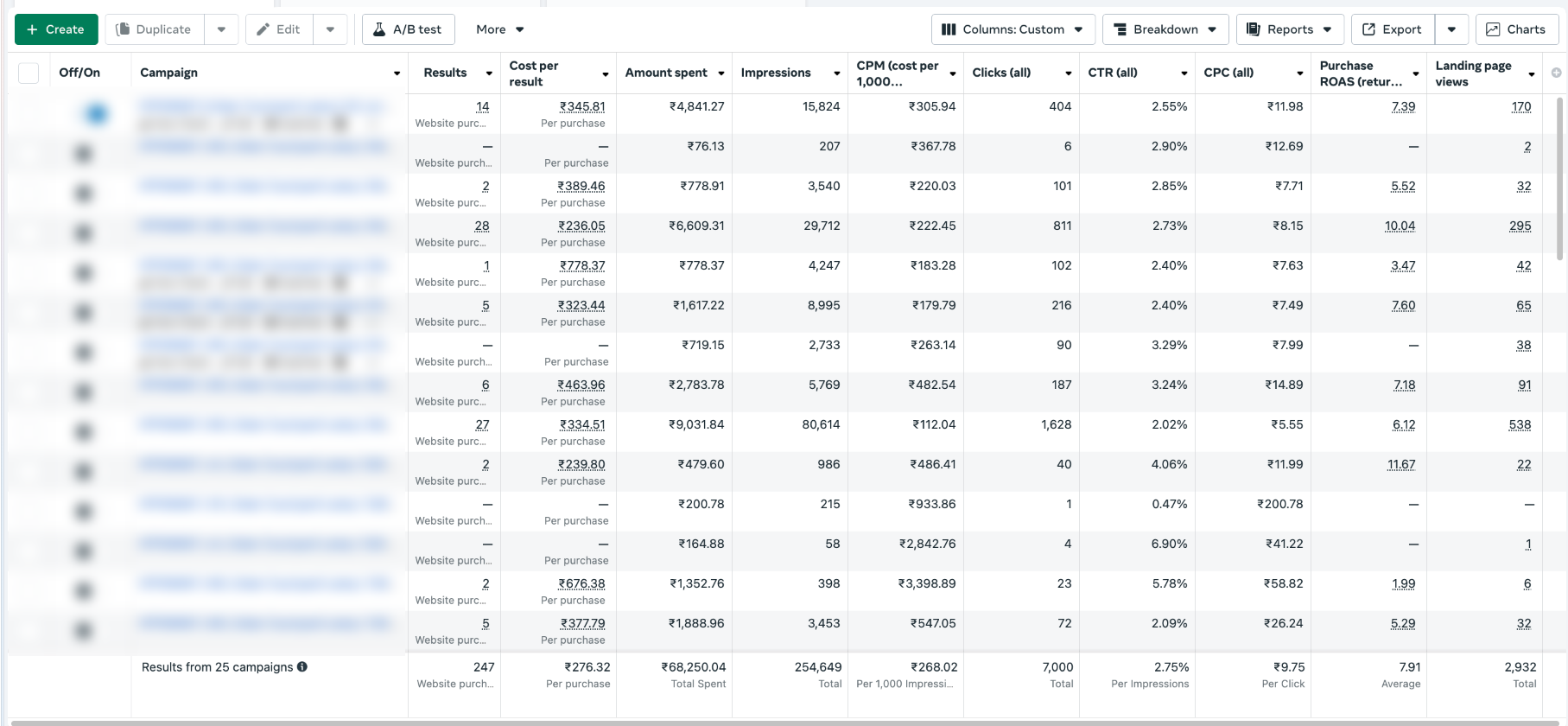
Task: Tick the select-all campaigns checkbox
Action: tap(29, 73)
